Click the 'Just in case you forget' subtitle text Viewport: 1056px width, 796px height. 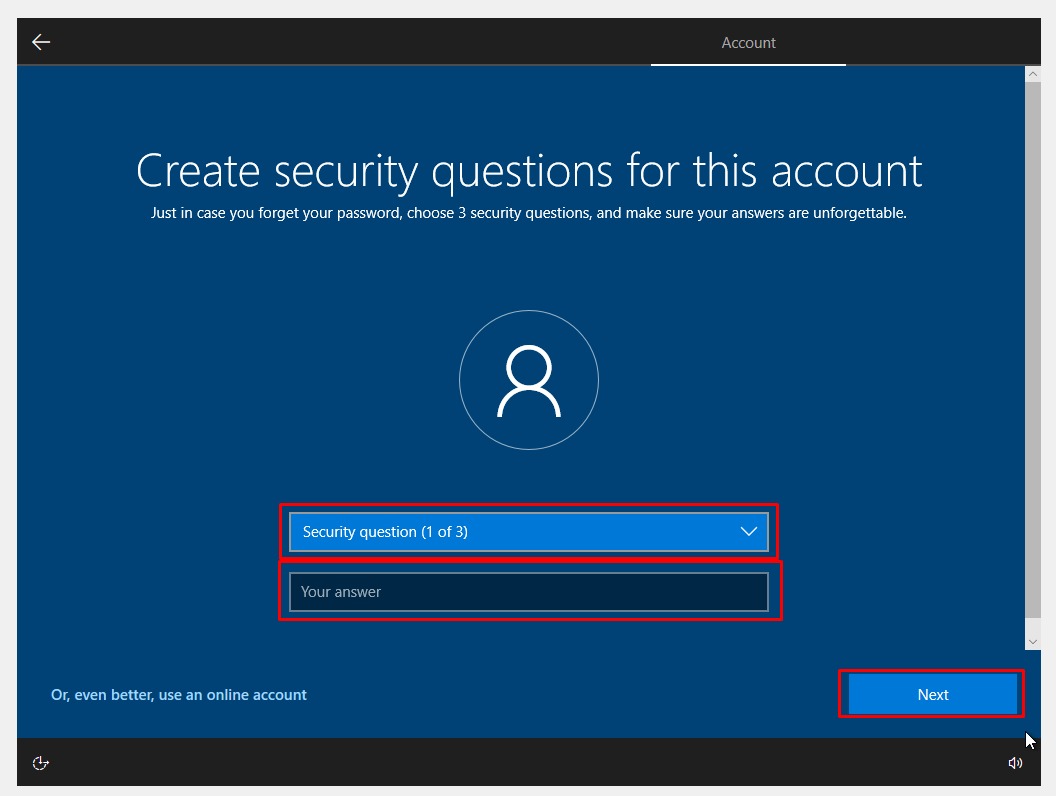(529, 213)
